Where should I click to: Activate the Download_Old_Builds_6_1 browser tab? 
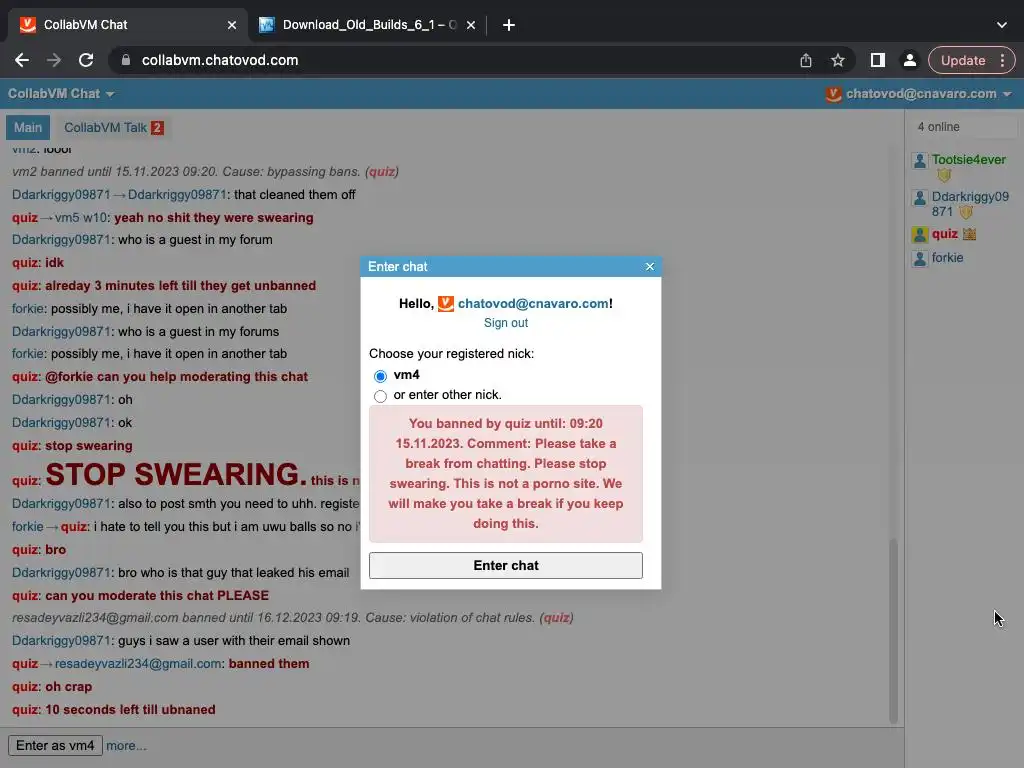point(368,25)
